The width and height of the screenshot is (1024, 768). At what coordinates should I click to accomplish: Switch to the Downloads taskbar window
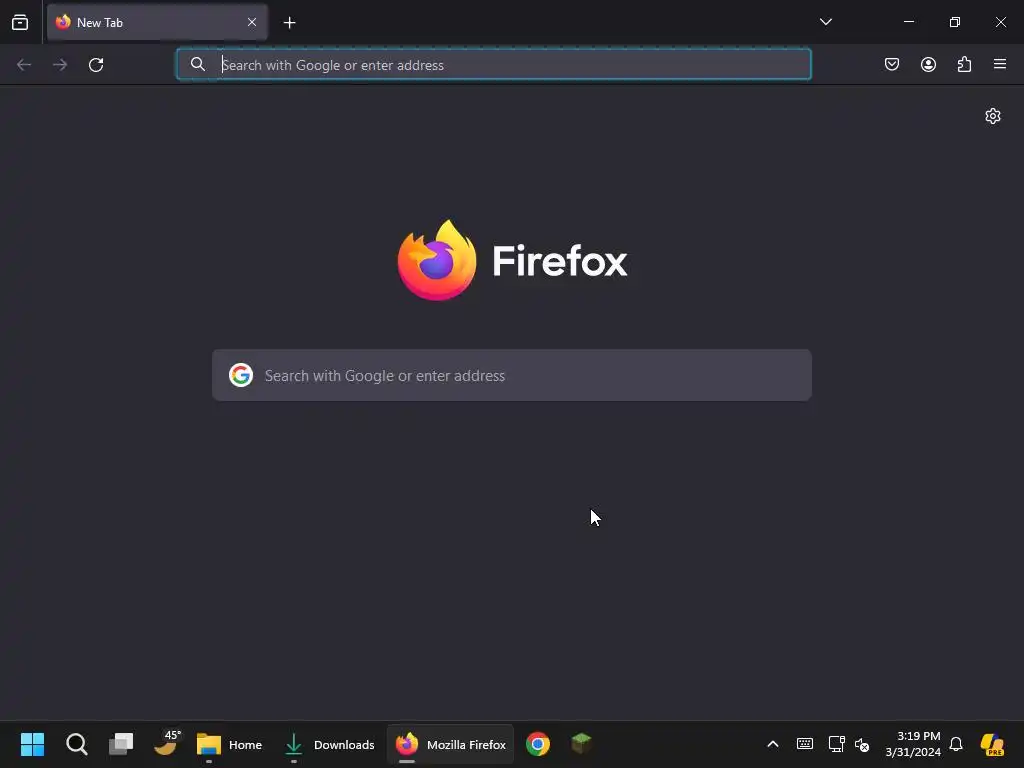point(330,744)
